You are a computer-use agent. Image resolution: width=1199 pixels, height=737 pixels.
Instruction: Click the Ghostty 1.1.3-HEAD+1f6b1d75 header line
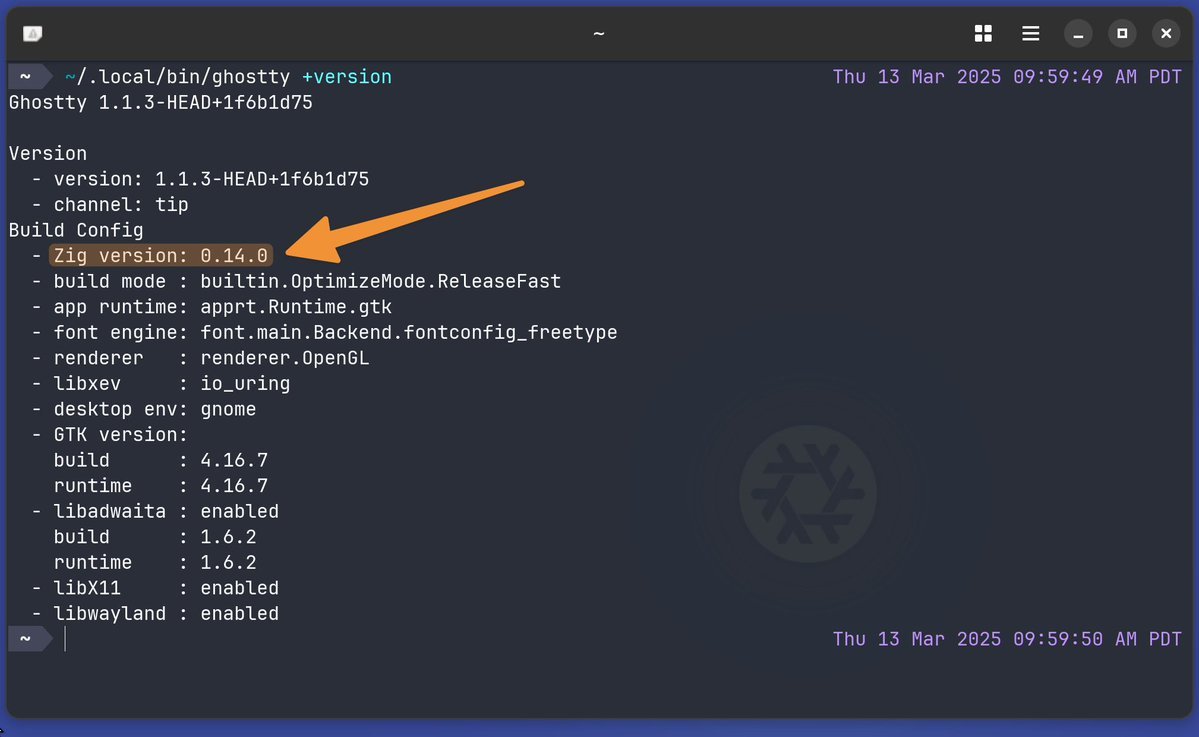(x=161, y=102)
